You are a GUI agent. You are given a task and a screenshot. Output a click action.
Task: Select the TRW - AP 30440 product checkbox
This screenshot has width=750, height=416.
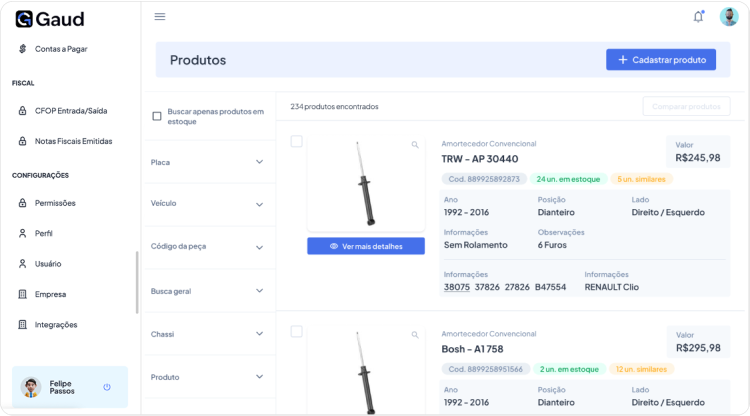point(296,141)
